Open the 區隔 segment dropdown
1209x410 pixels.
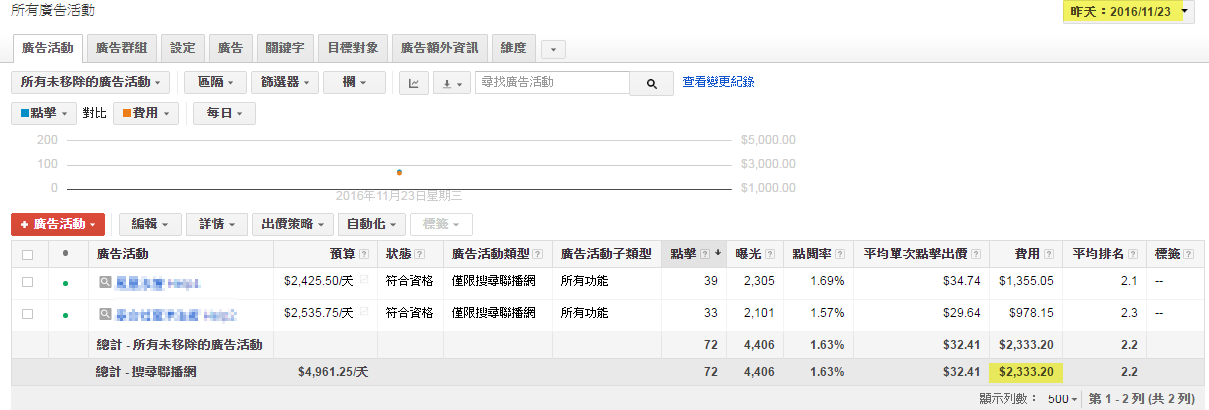tap(217, 83)
